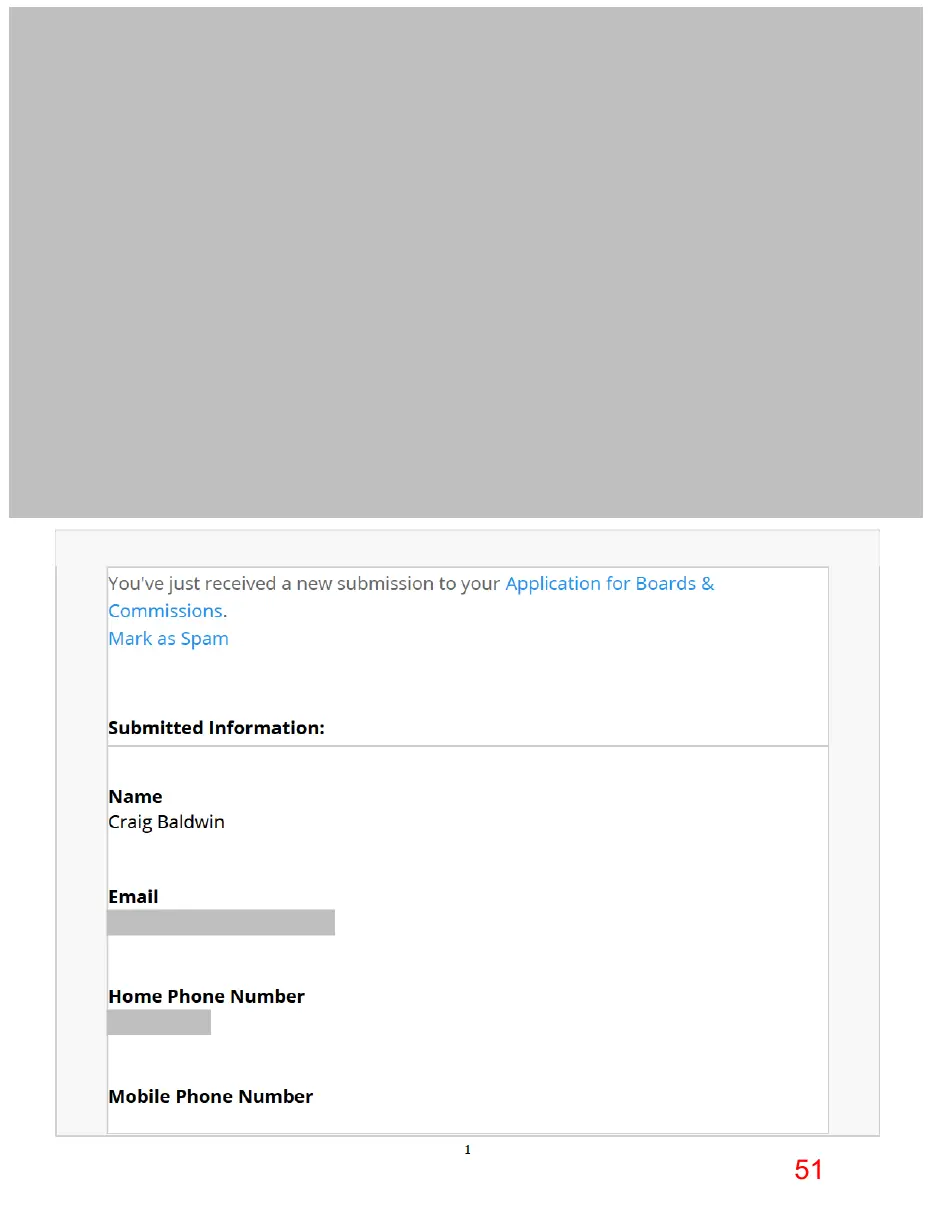Select the name Craig Baldwin

166,822
